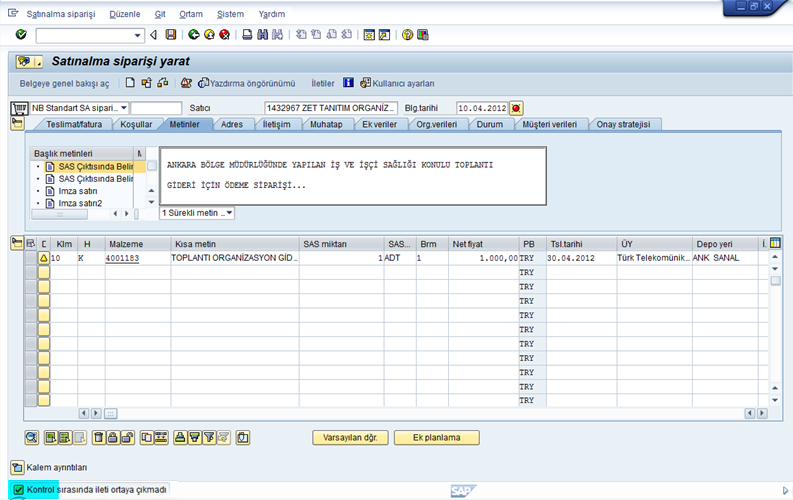
Task: Click the İletiler button
Action: click(323, 83)
